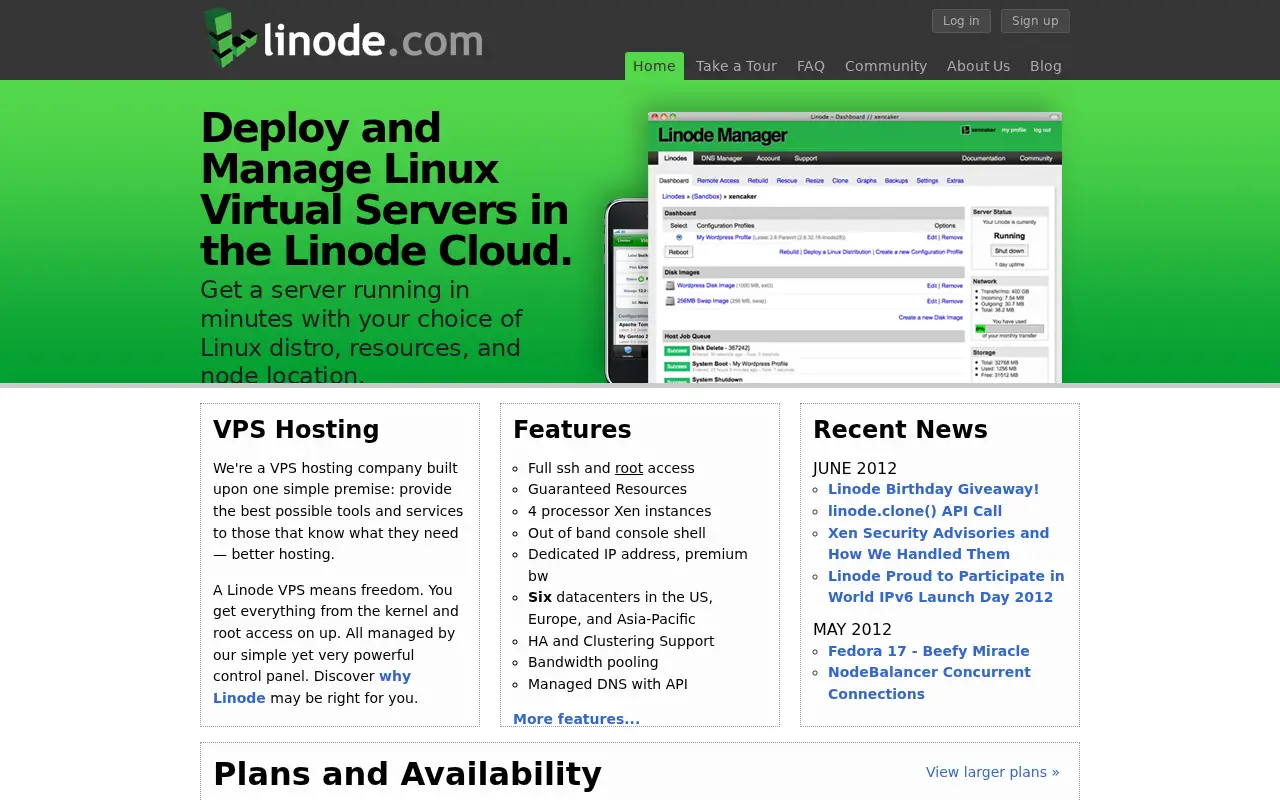Open 'Fedora 17 - Beefy Miracle' link
Screen dimensions: 1280x800
(928, 651)
